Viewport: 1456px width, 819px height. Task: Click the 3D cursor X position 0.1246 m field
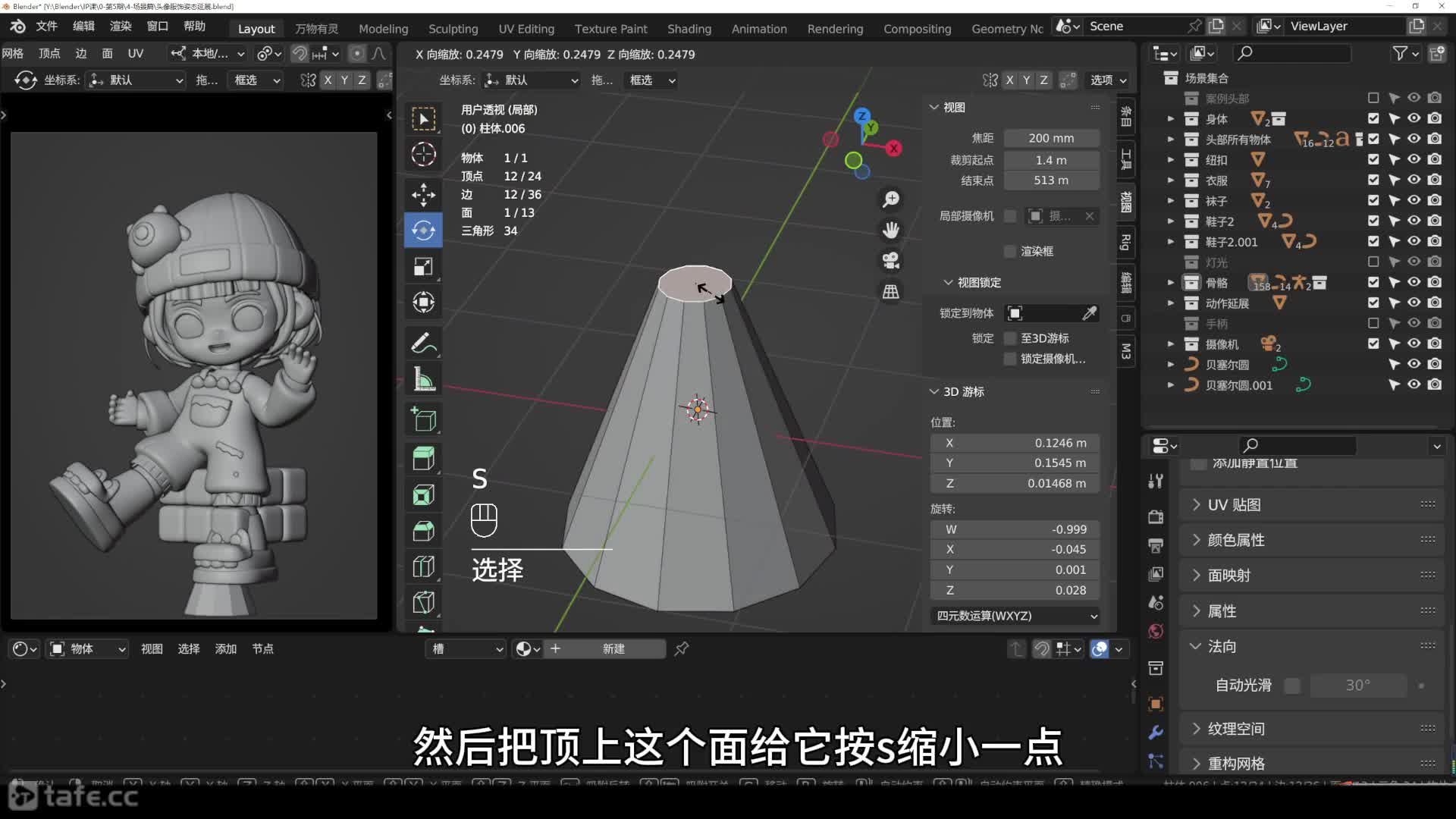coord(1015,443)
